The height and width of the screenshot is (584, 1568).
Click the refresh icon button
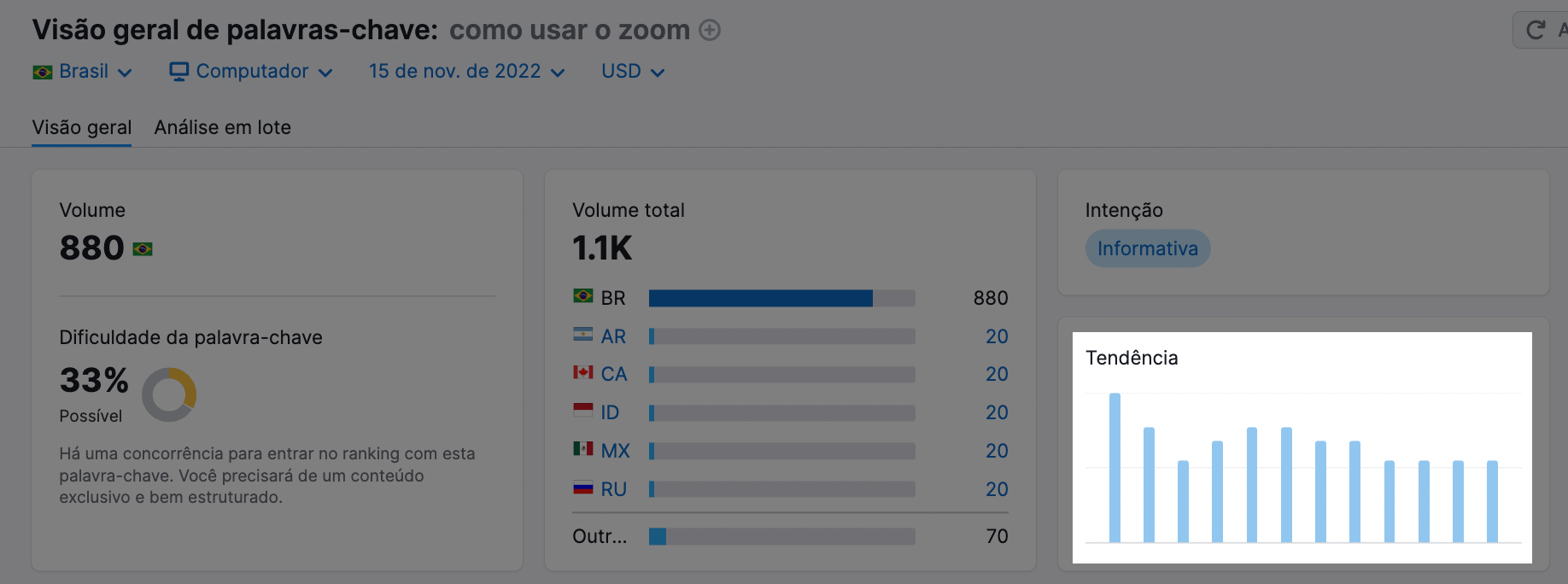coord(1536,31)
